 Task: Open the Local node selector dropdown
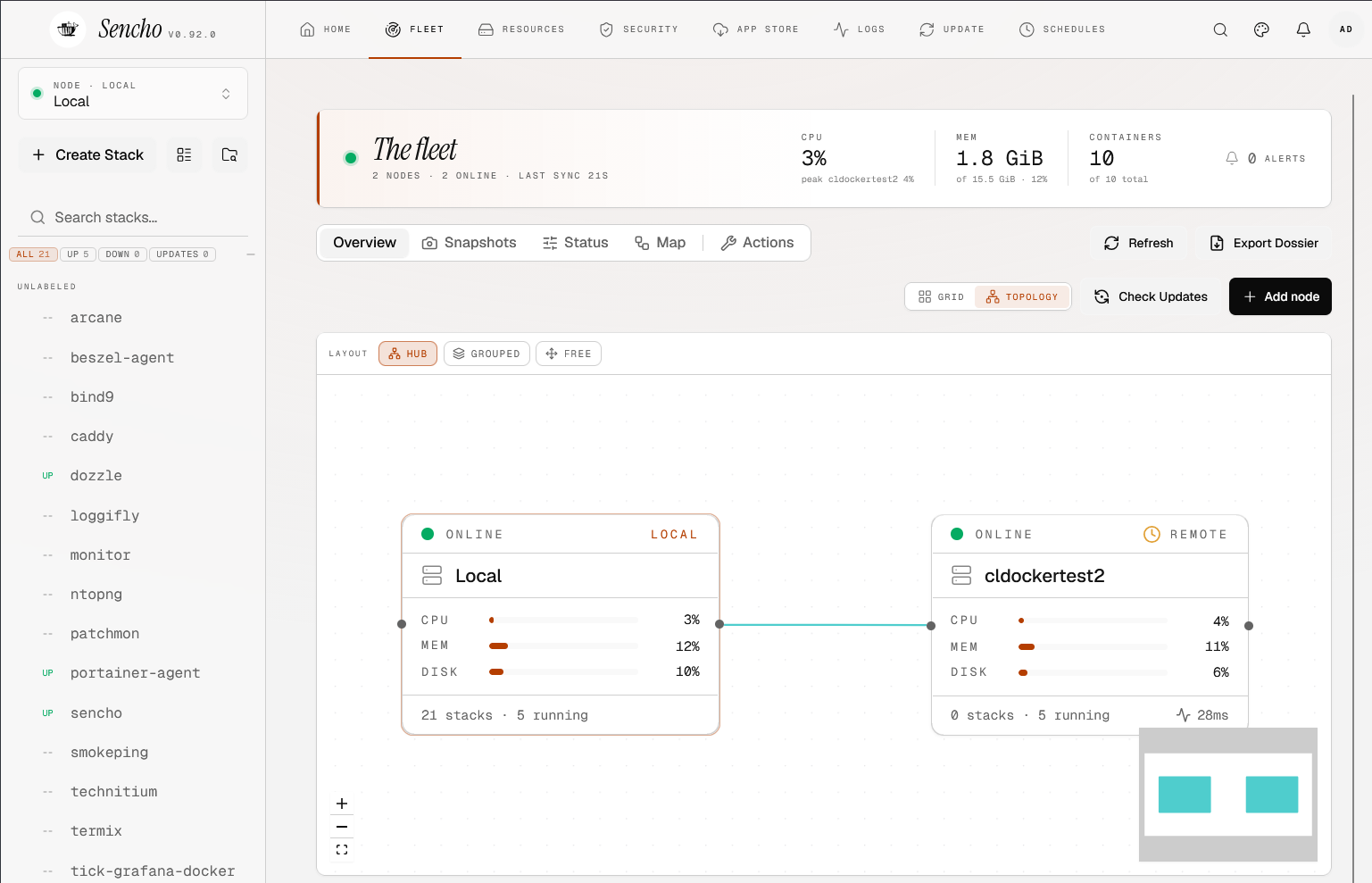point(133,93)
